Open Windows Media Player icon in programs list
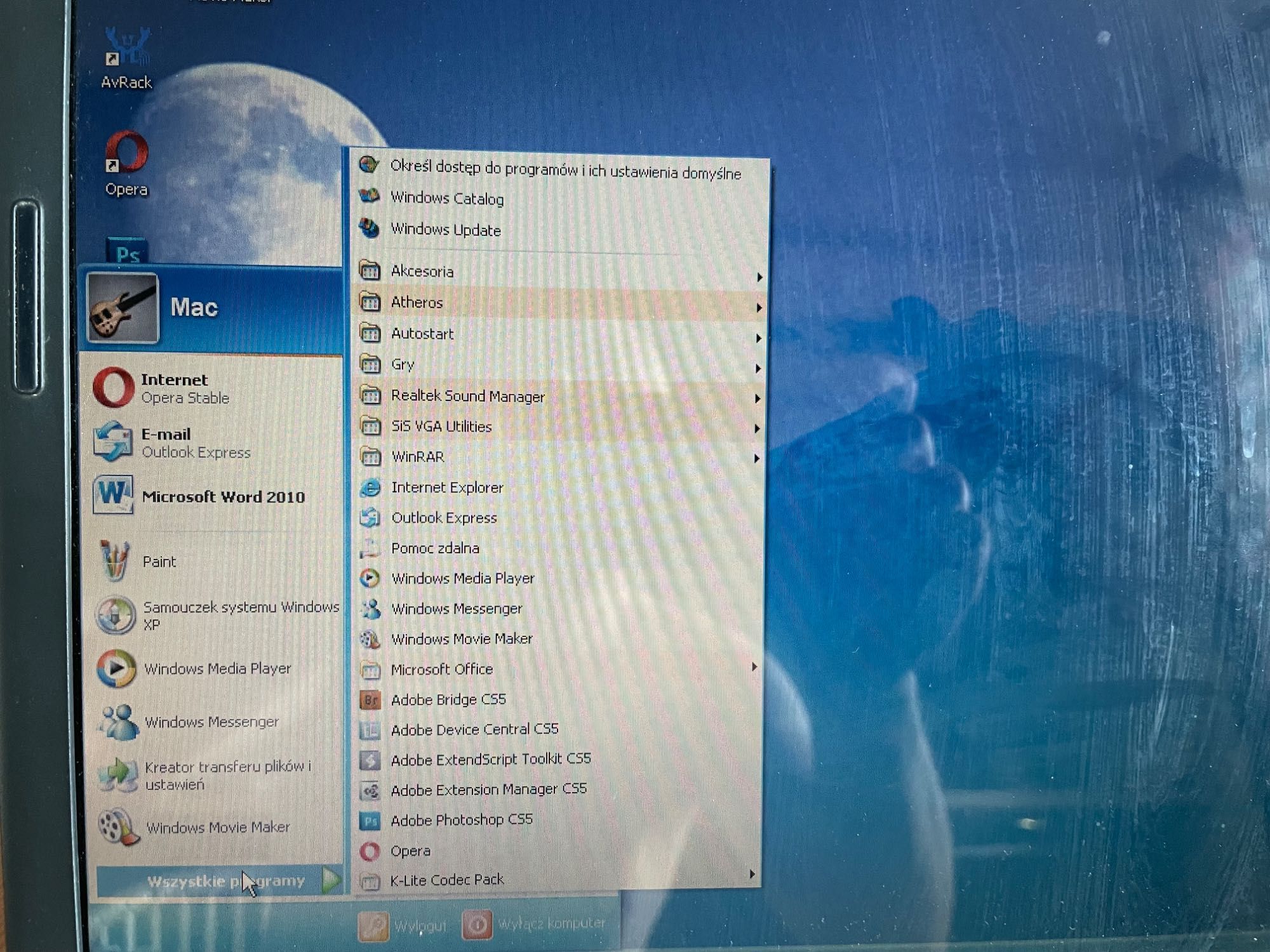 pyautogui.click(x=370, y=578)
